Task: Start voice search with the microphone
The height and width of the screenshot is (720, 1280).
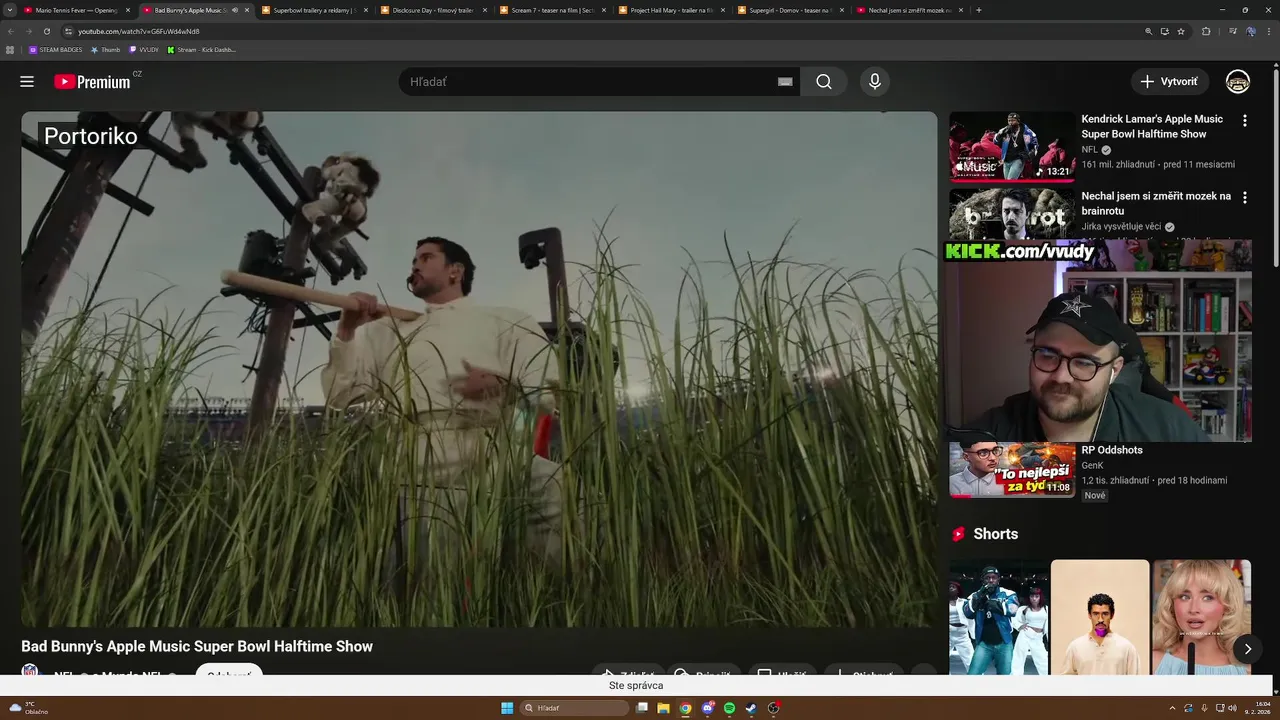Action: 875,82
